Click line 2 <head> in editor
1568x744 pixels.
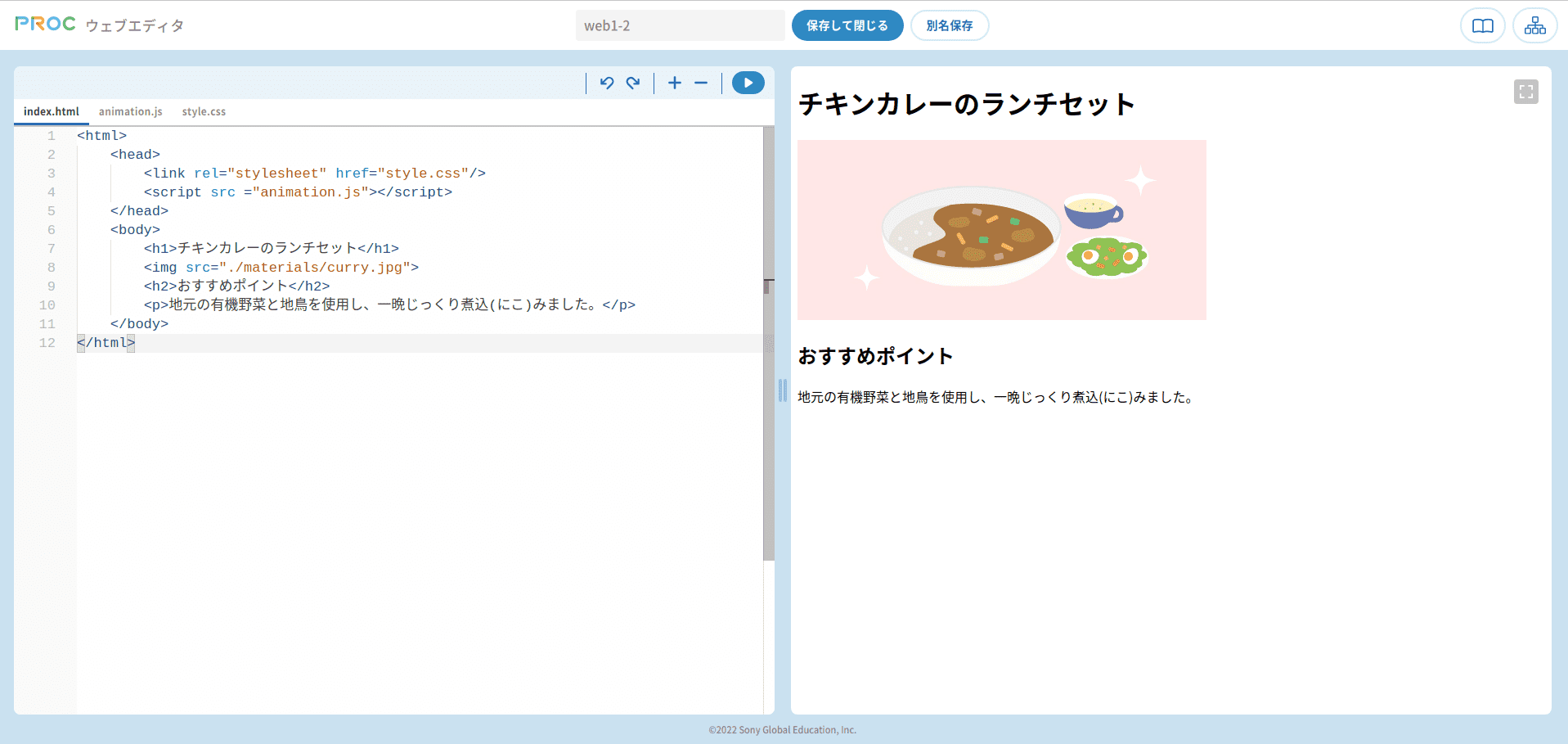(x=135, y=155)
